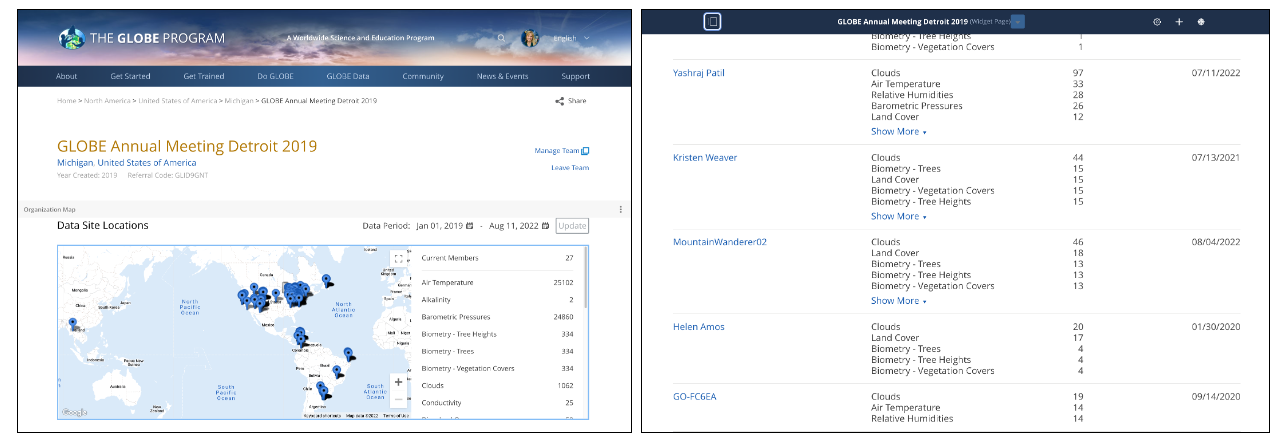The image size is (1279, 442).
Task: Click the map pin in eastern Canada
Action: tap(326, 281)
